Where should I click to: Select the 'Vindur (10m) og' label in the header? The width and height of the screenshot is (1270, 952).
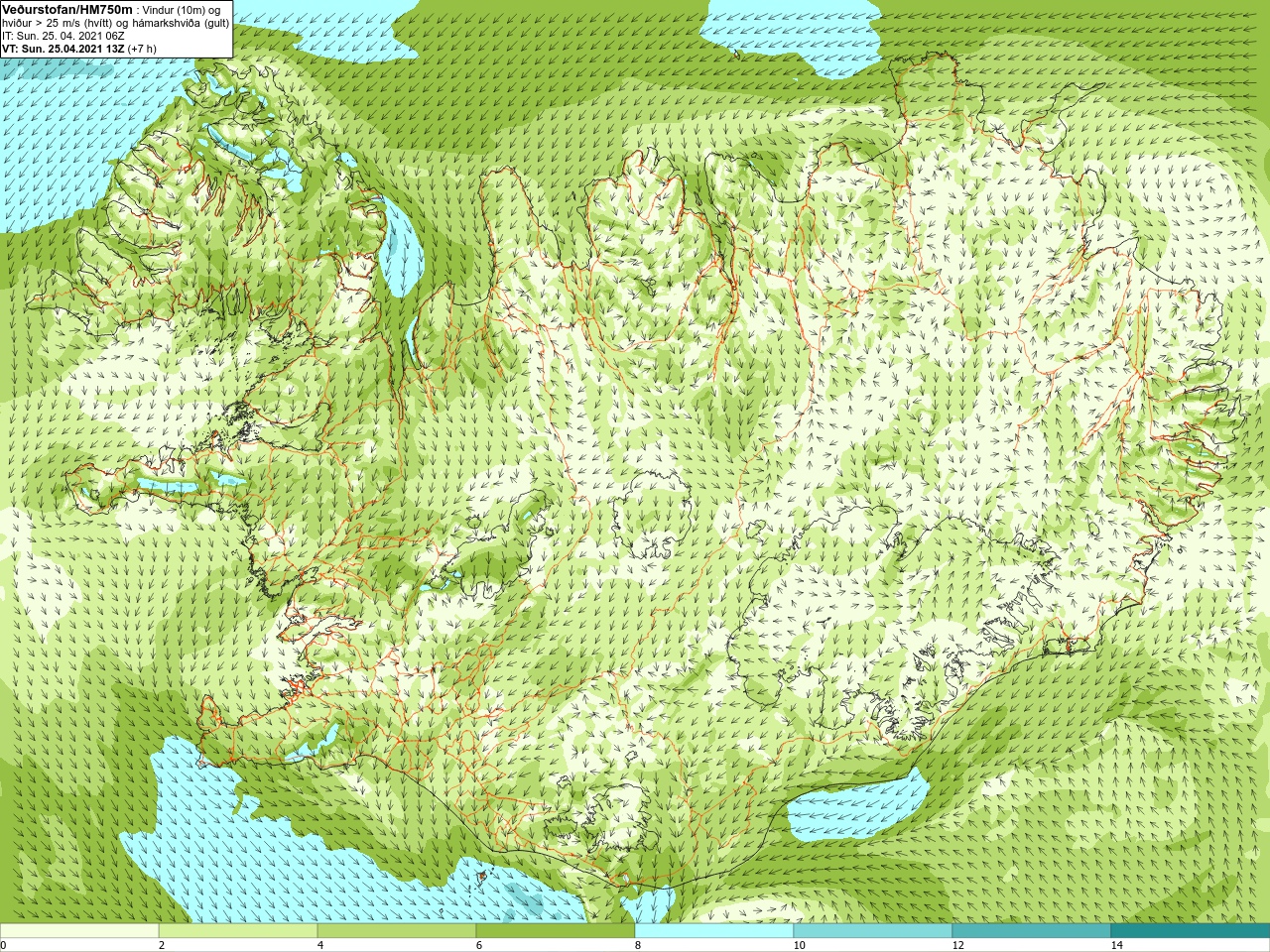click(x=182, y=10)
